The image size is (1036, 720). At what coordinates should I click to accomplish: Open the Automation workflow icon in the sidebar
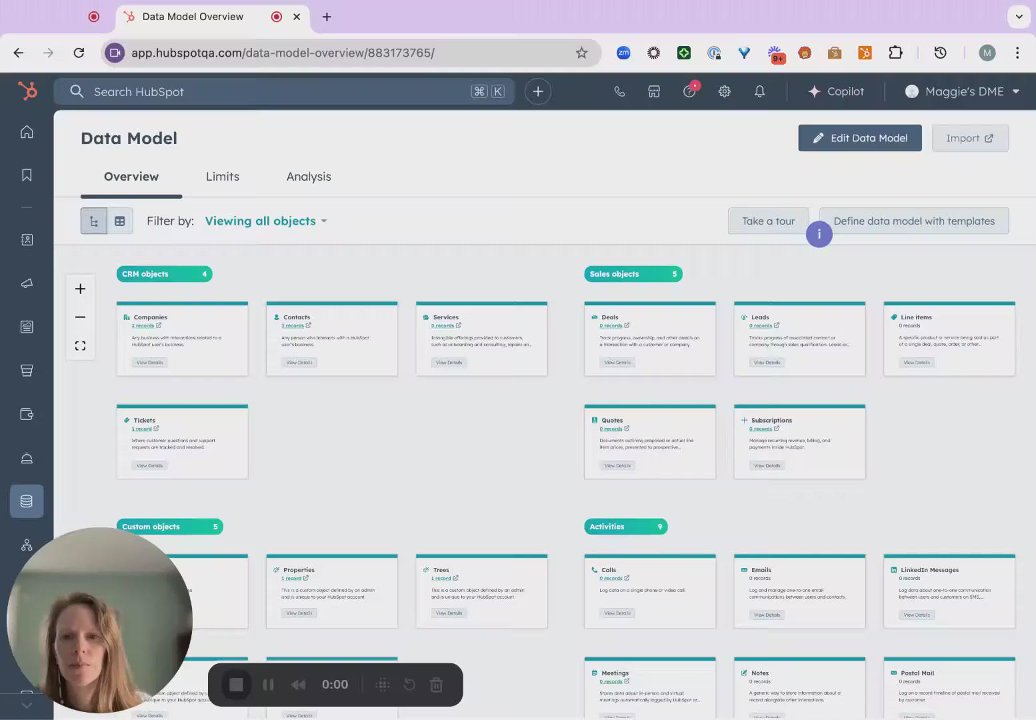coord(26,545)
